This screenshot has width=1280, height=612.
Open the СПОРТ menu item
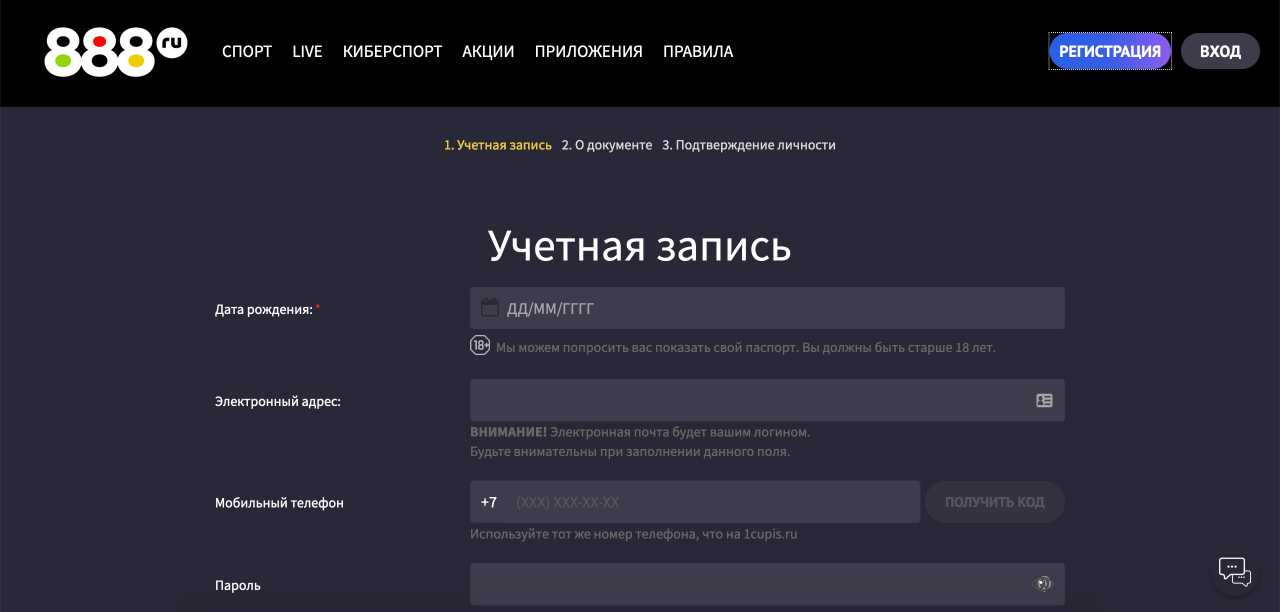tap(247, 52)
